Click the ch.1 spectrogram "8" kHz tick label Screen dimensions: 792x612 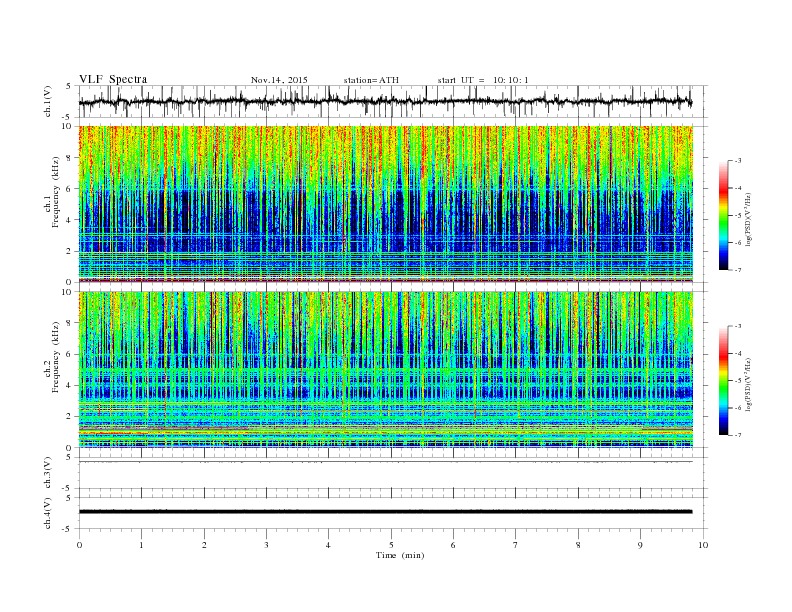coord(69,158)
